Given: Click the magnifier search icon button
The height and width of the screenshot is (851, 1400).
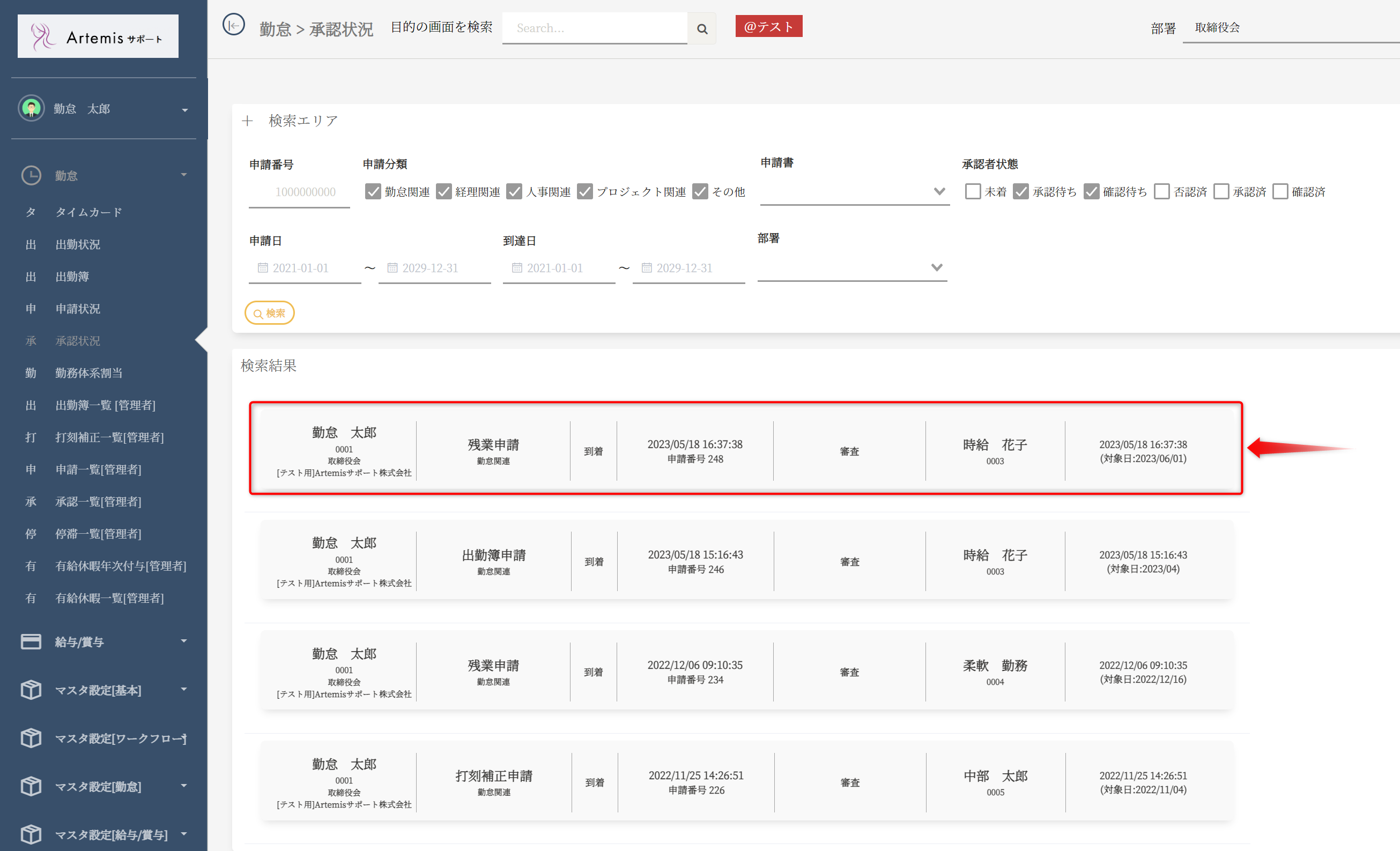Looking at the screenshot, I should tap(702, 28).
